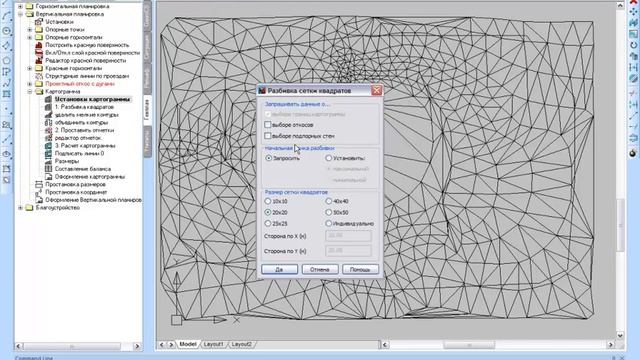Click the Сторона по Y input field
640x360 pixels.
pyautogui.click(x=349, y=251)
